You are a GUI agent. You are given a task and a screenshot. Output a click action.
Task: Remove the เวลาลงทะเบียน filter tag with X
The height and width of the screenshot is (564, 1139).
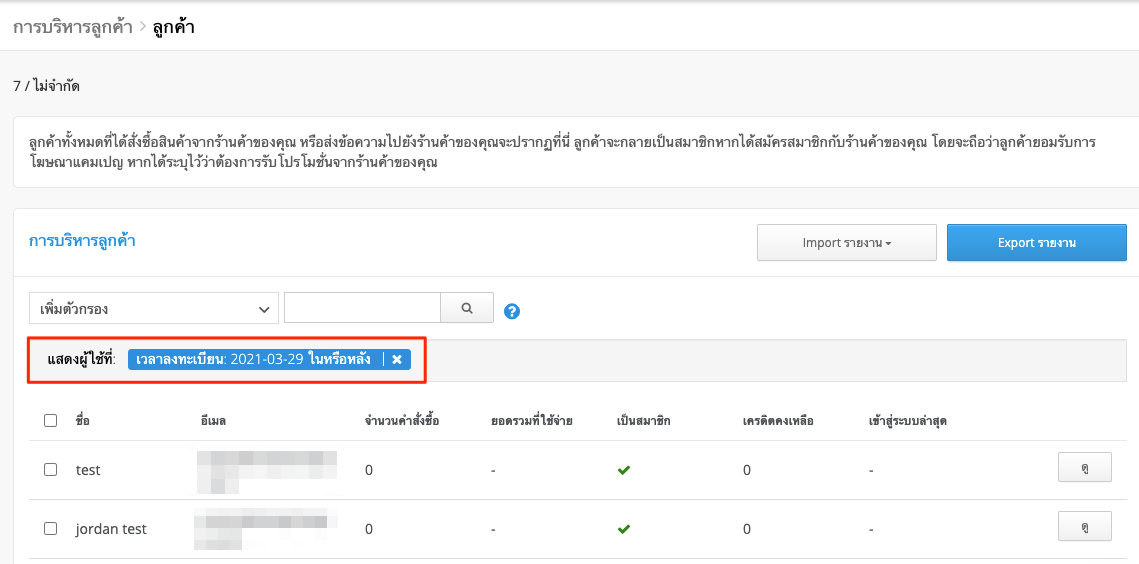pyautogui.click(x=397, y=359)
